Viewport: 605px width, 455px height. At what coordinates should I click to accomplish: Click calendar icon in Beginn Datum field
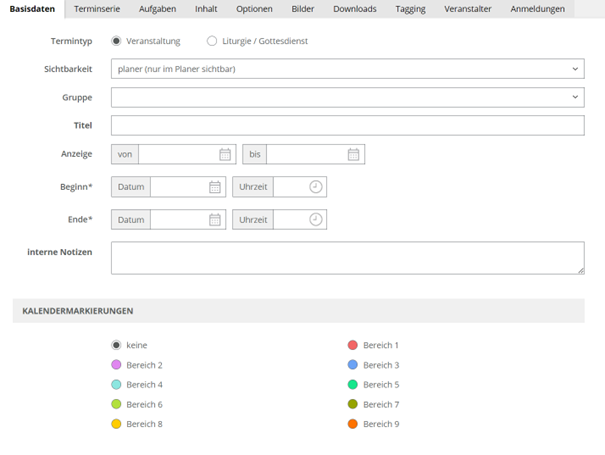215,187
